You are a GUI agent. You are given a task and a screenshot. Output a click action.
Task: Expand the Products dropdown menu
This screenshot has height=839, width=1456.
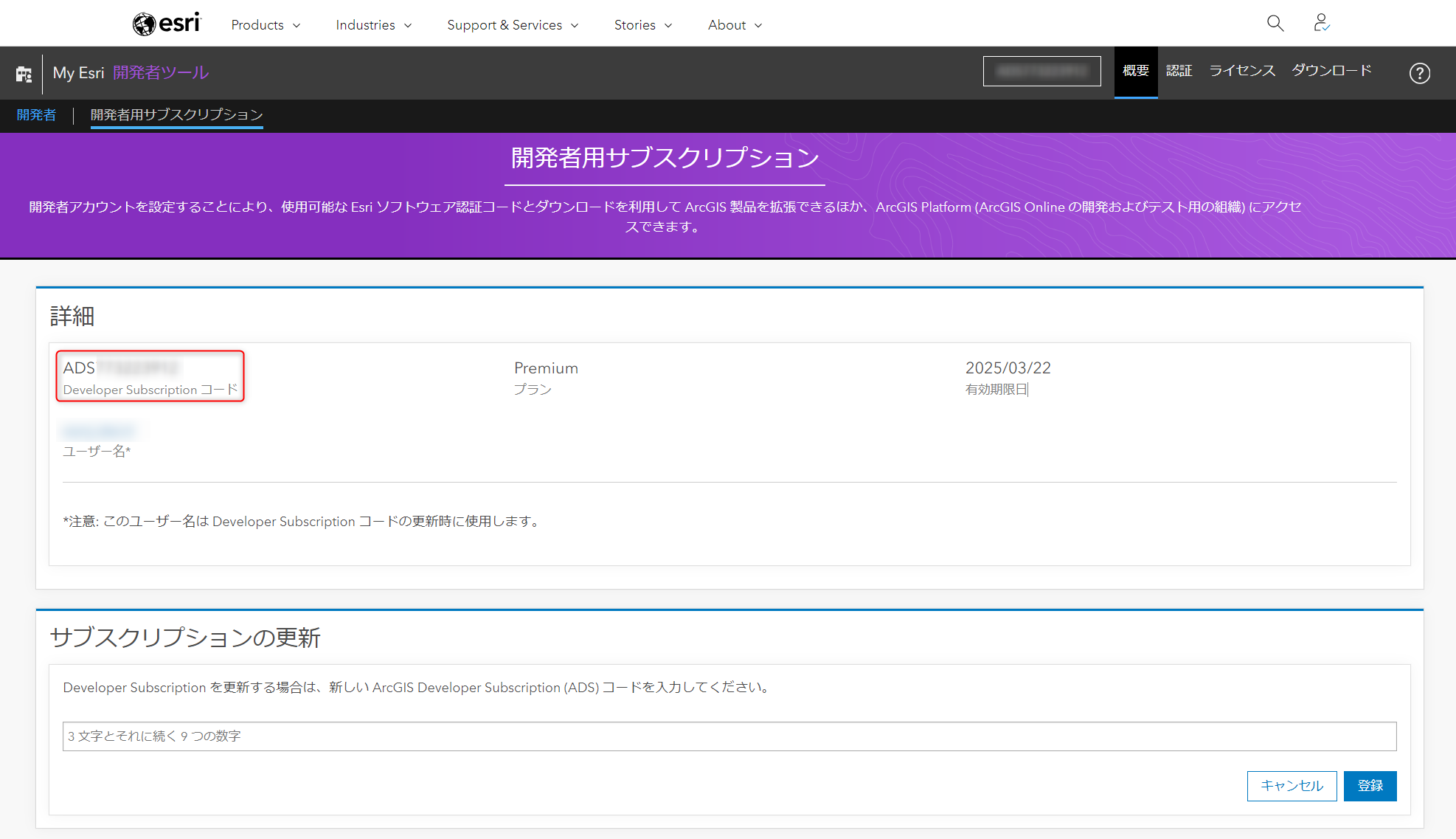266,25
